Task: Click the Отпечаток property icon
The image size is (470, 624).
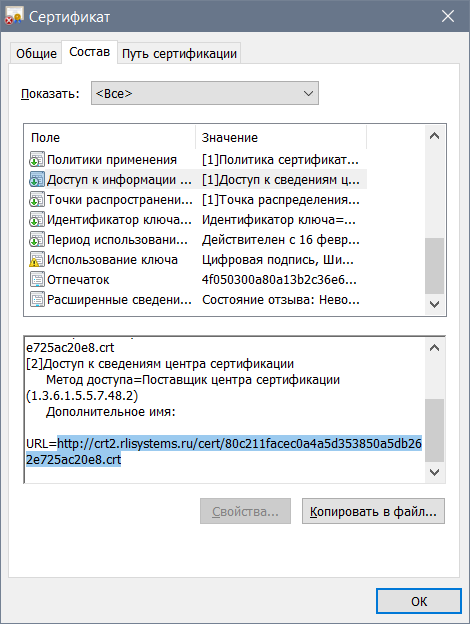Action: coord(37,279)
